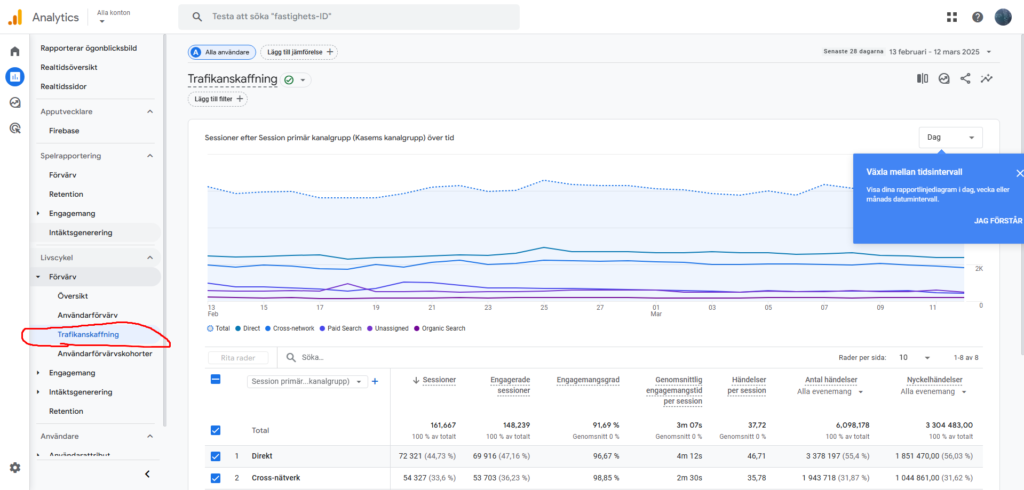Collapse the Apputvecklare section
The width and height of the screenshot is (1024, 490).
click(x=150, y=112)
